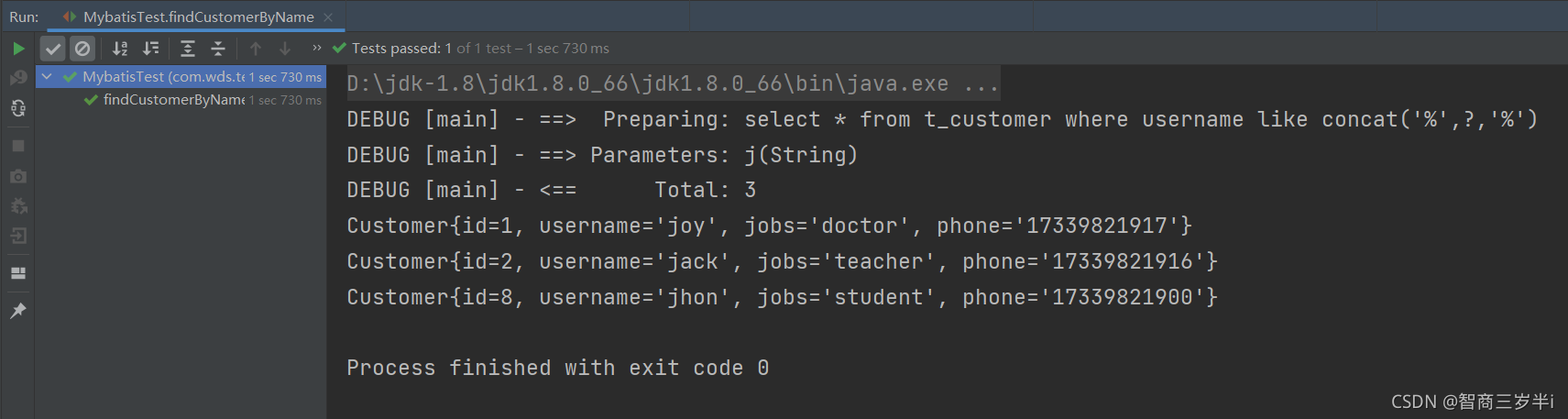Viewport: 1568px width, 419px height.
Task: Click the java.exe command line in console
Action: pos(673,84)
